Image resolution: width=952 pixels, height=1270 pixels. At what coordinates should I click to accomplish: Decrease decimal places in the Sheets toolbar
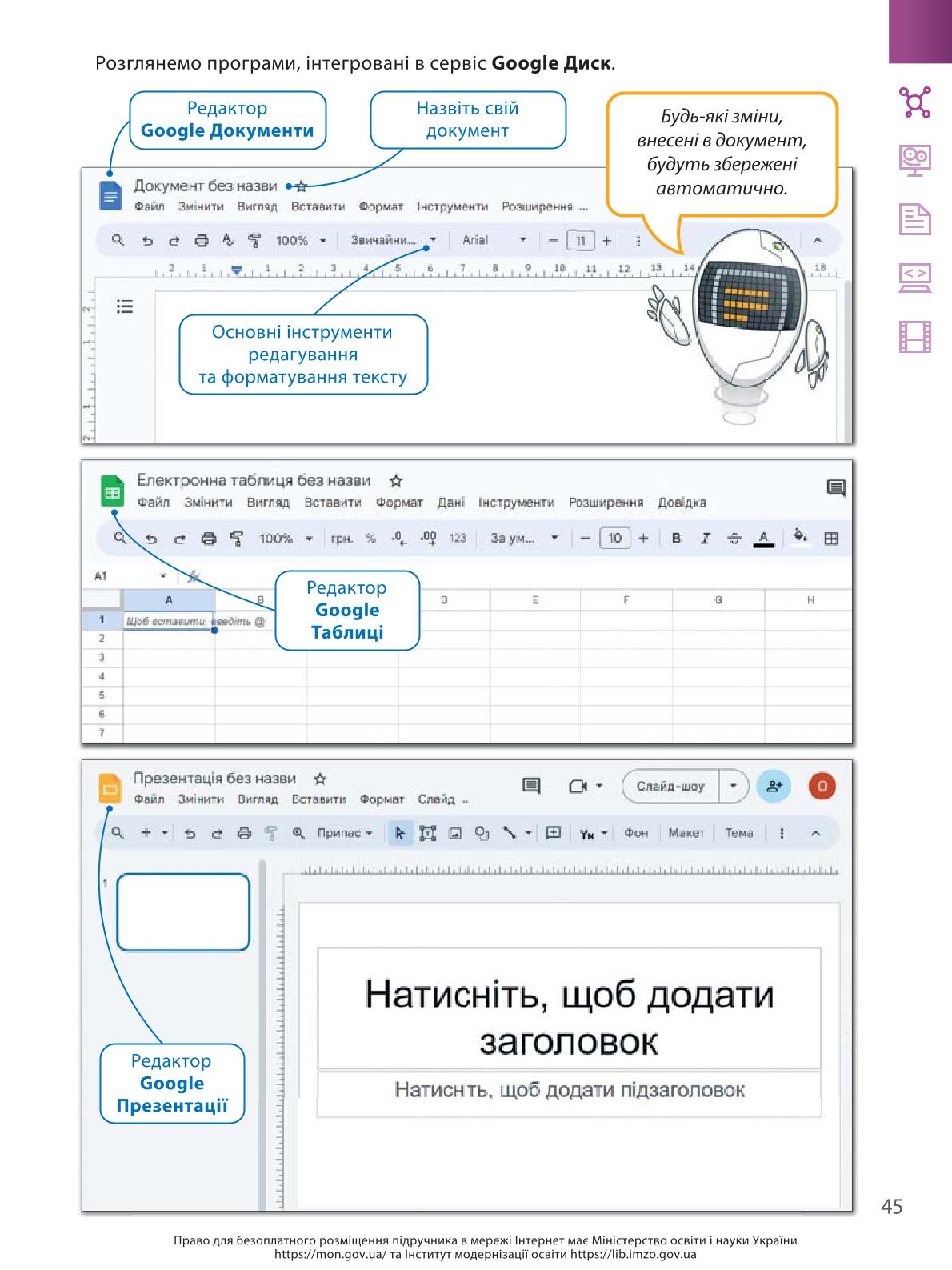(399, 539)
